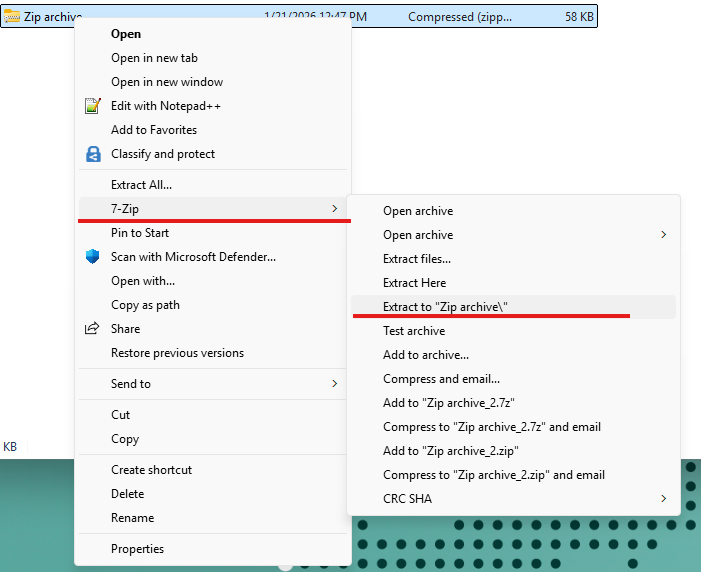Expand the 7-Zip submenu arrow
The width and height of the screenshot is (701, 572).
(x=333, y=208)
